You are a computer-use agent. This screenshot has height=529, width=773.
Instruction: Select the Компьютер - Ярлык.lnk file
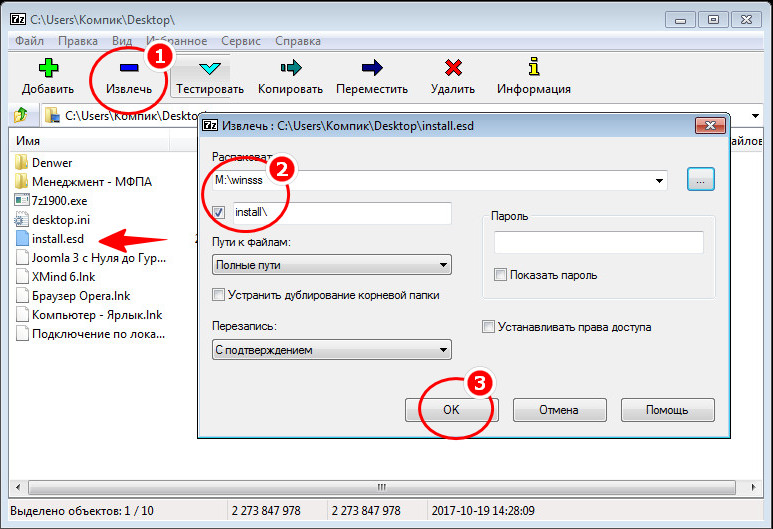click(x=90, y=315)
